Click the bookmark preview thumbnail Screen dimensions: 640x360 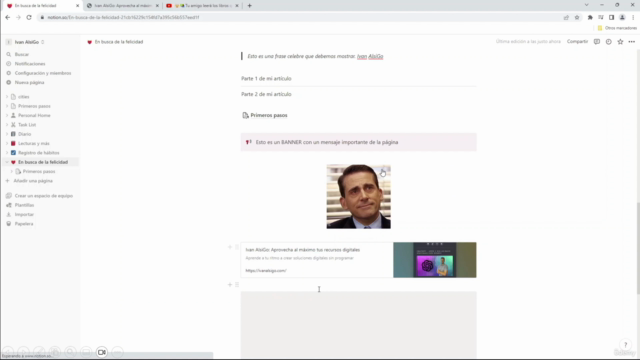435,260
